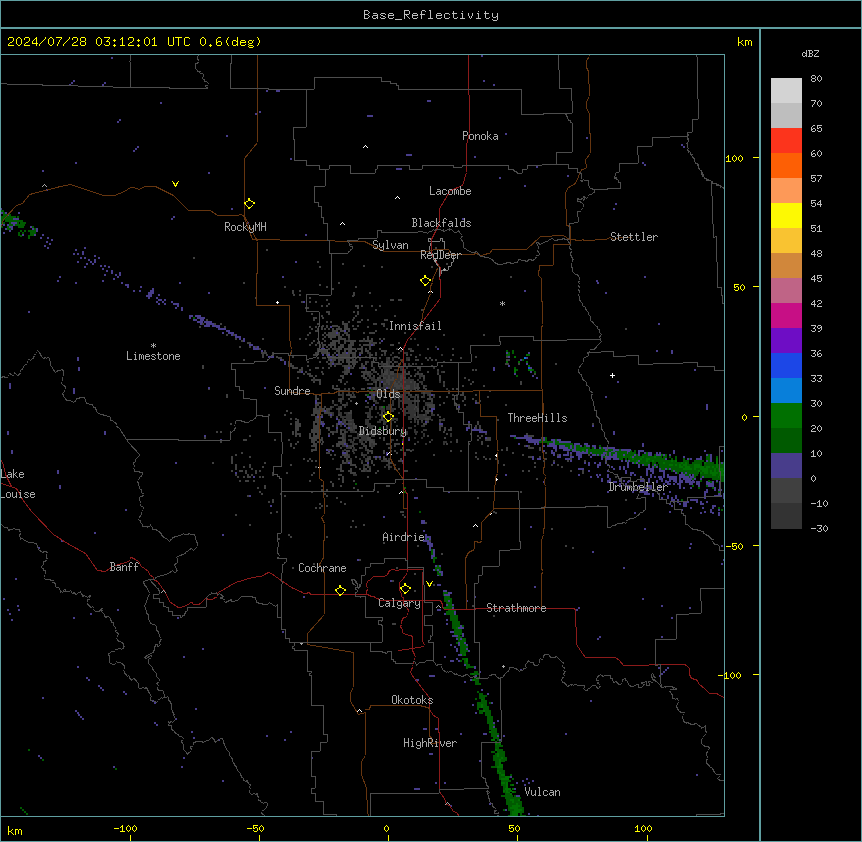Click the Ponoka city label

point(480,136)
